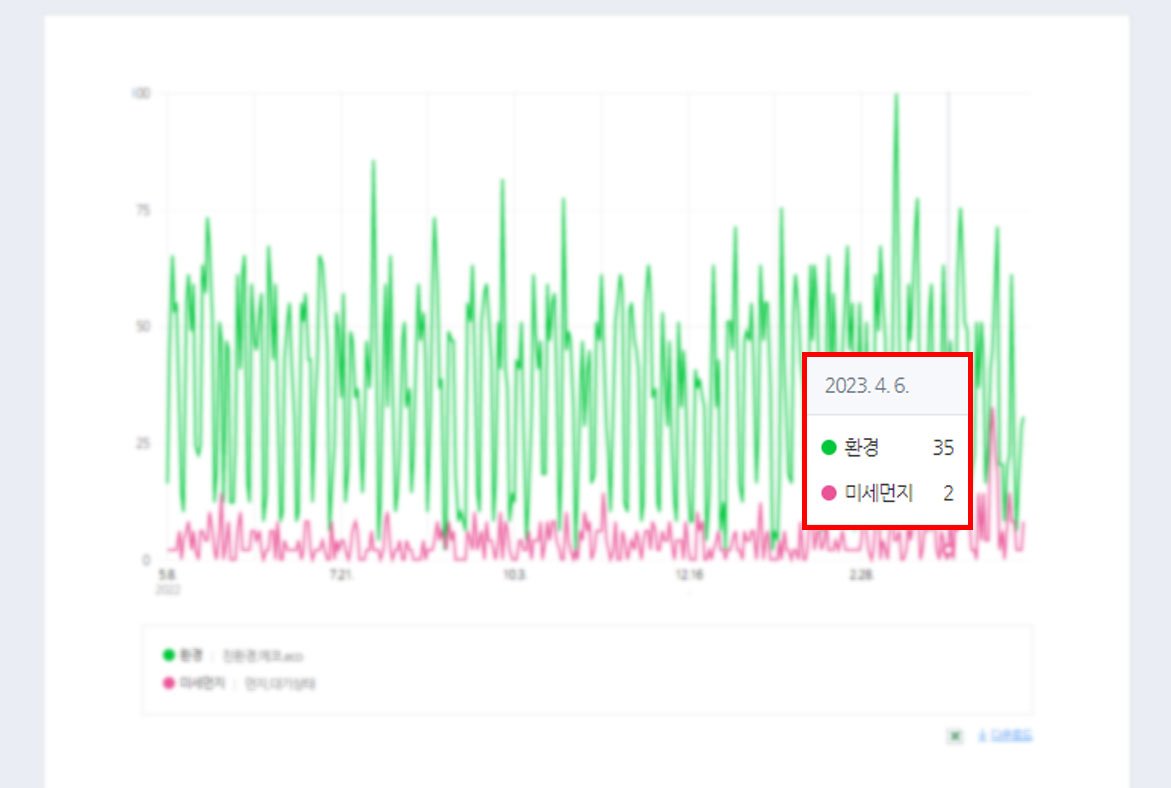The height and width of the screenshot is (788, 1171).
Task: Click the 10.3. date on x-axis
Action: (514, 575)
